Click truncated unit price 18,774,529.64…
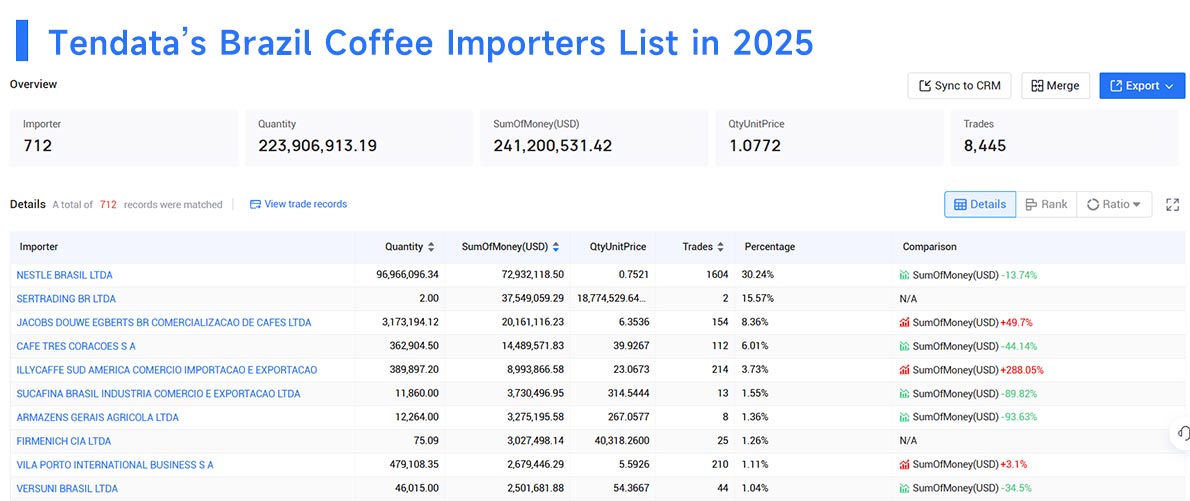1190x501 pixels. 612,298
